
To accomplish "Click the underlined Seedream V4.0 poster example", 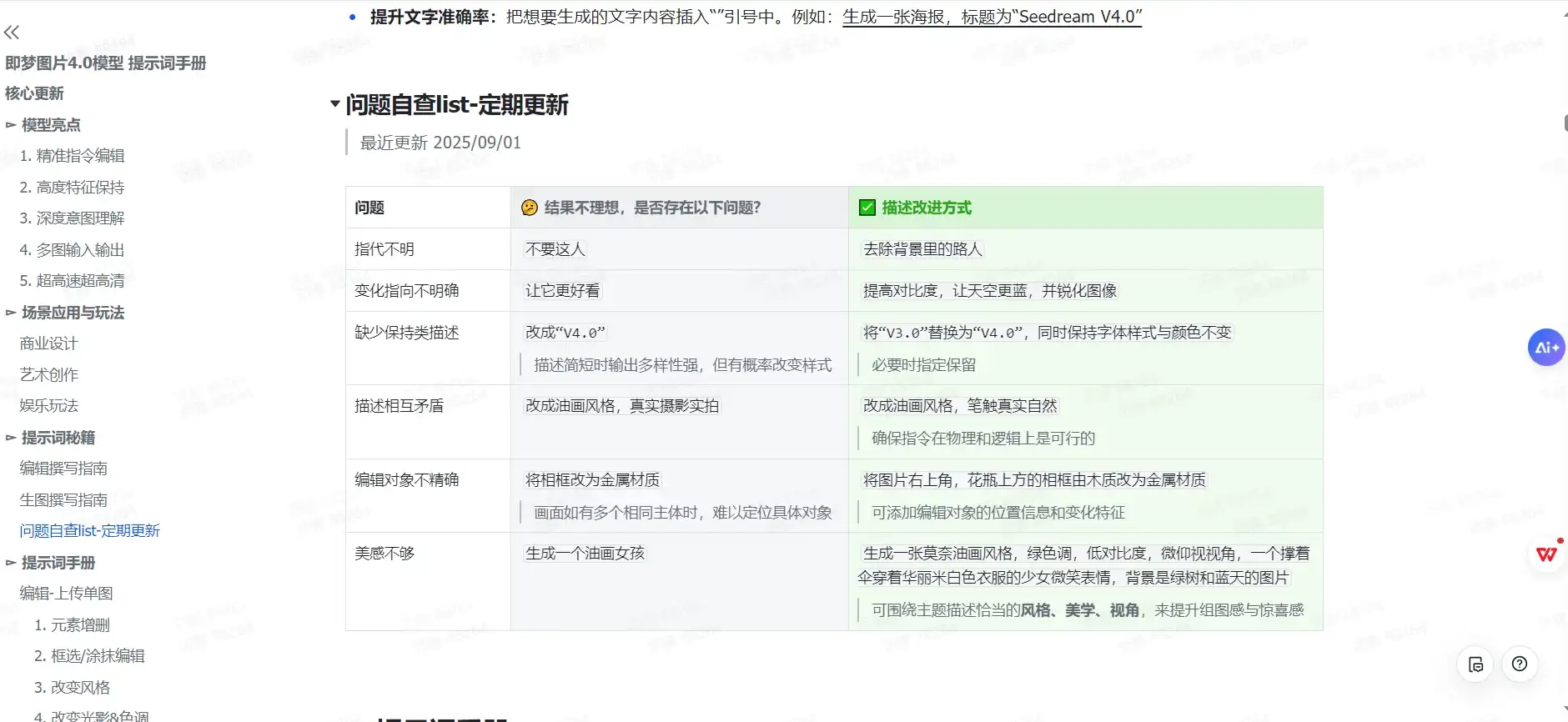I will point(993,17).
